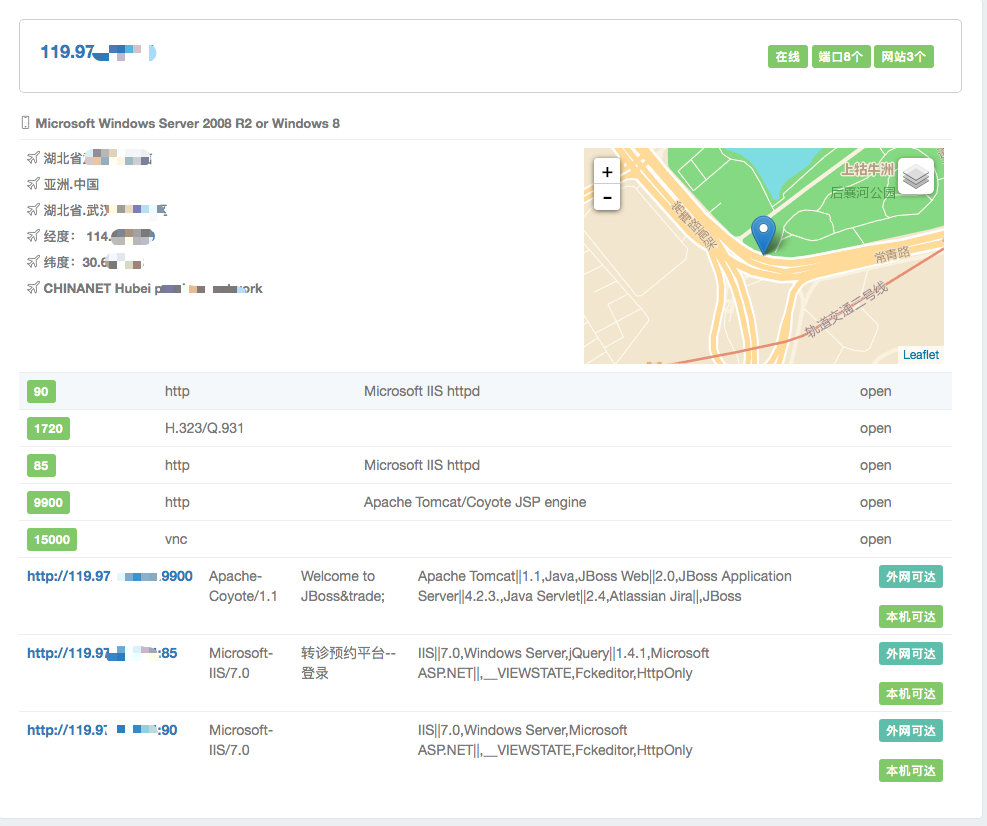Click the 网站3个 badge
The image size is (987, 826).
point(903,57)
